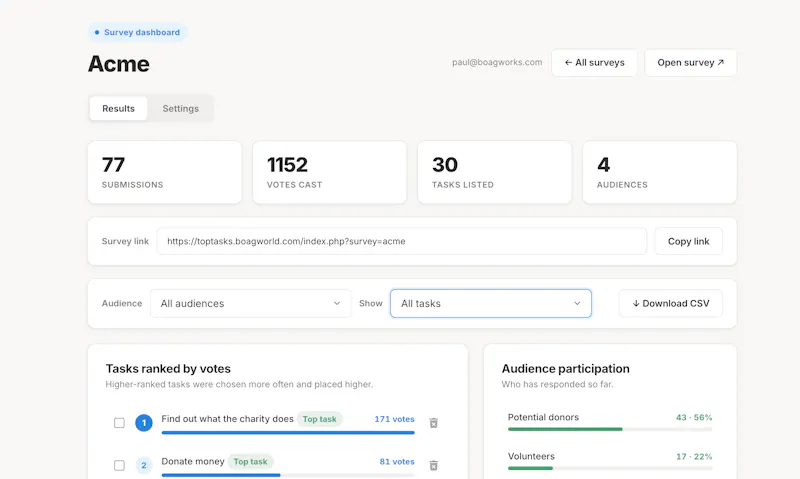Click the Volunteers label
This screenshot has width=800, height=479.
coord(531,456)
